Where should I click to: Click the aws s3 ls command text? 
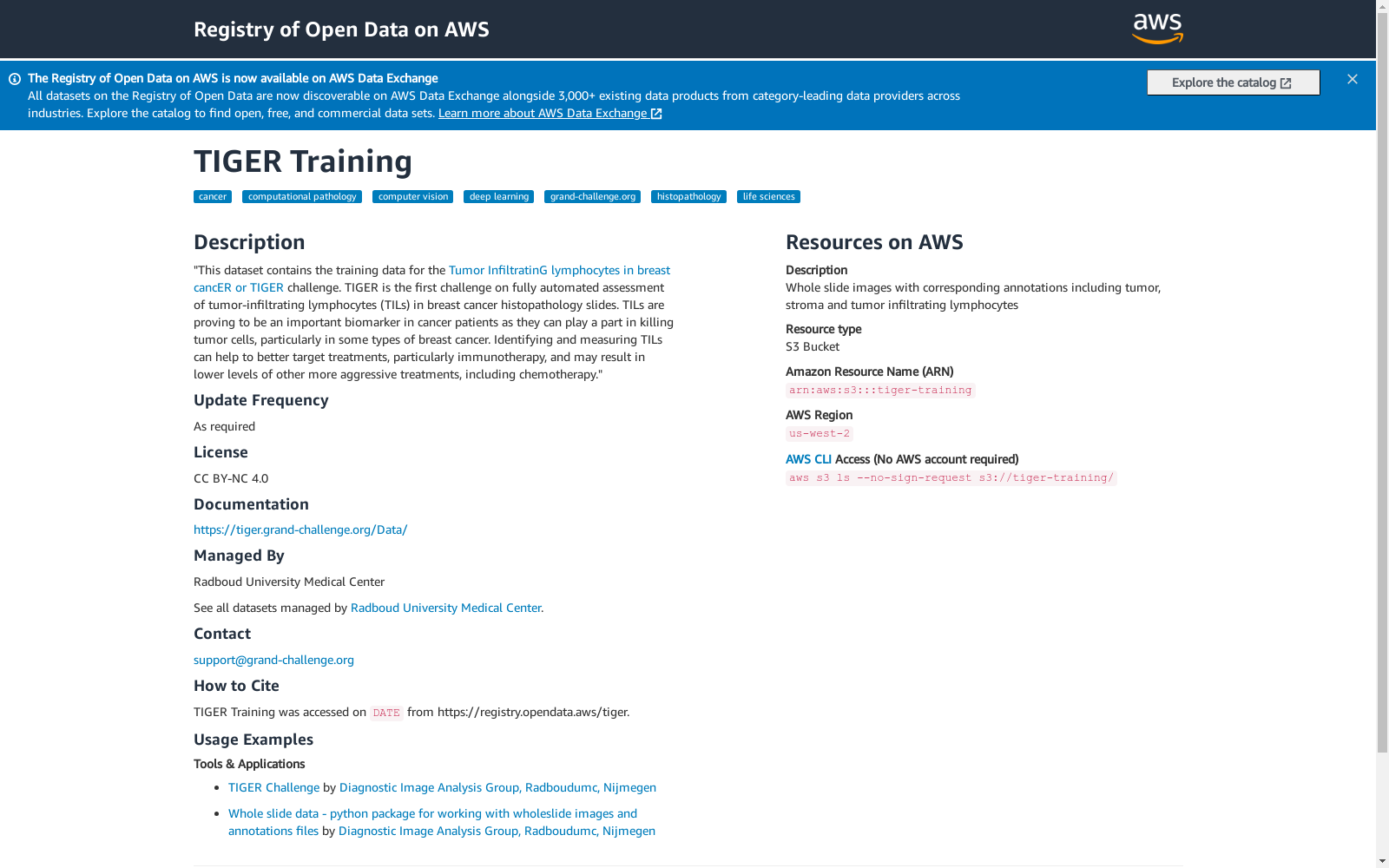click(x=951, y=478)
